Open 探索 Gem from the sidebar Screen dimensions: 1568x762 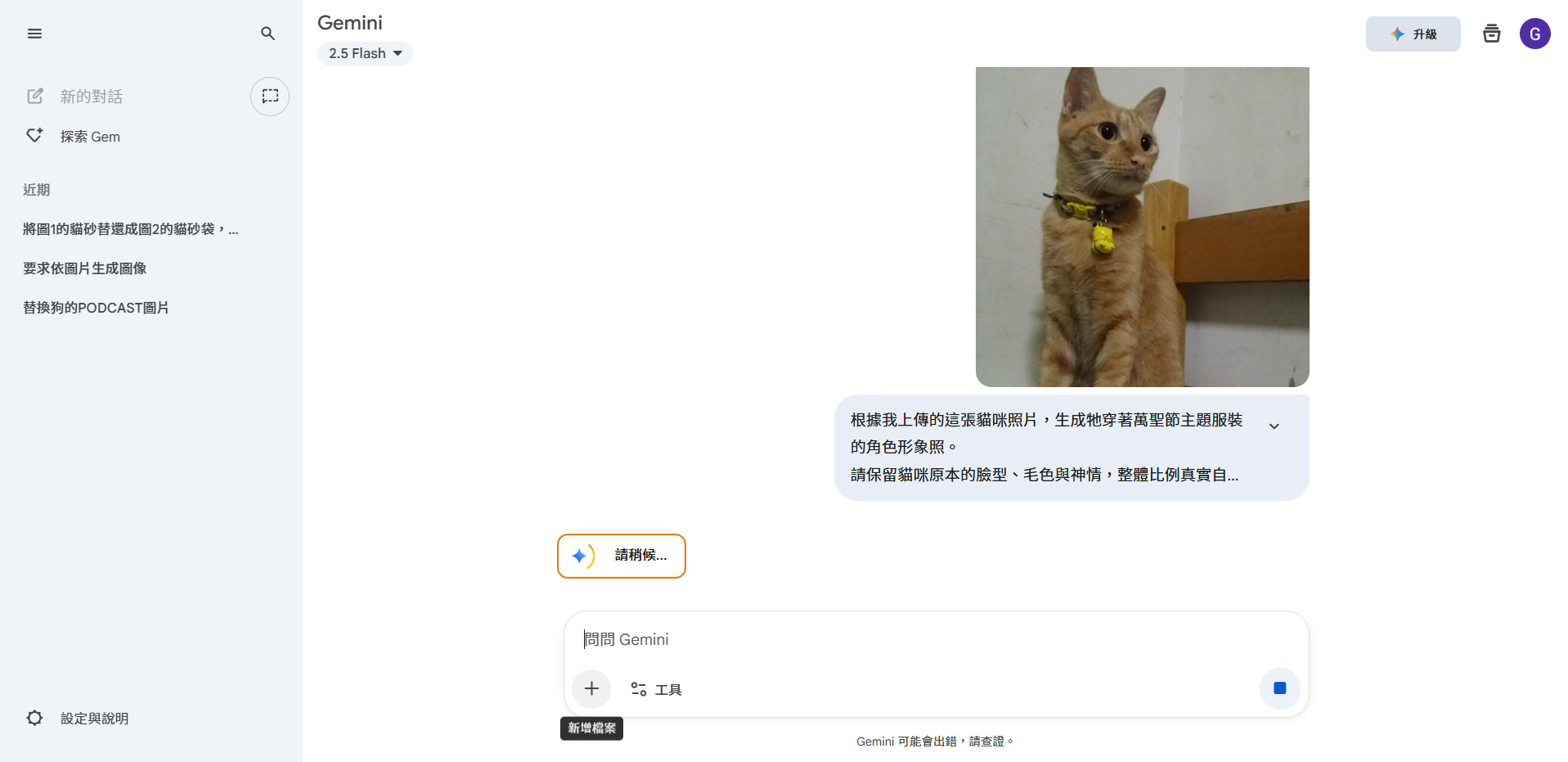(x=90, y=137)
